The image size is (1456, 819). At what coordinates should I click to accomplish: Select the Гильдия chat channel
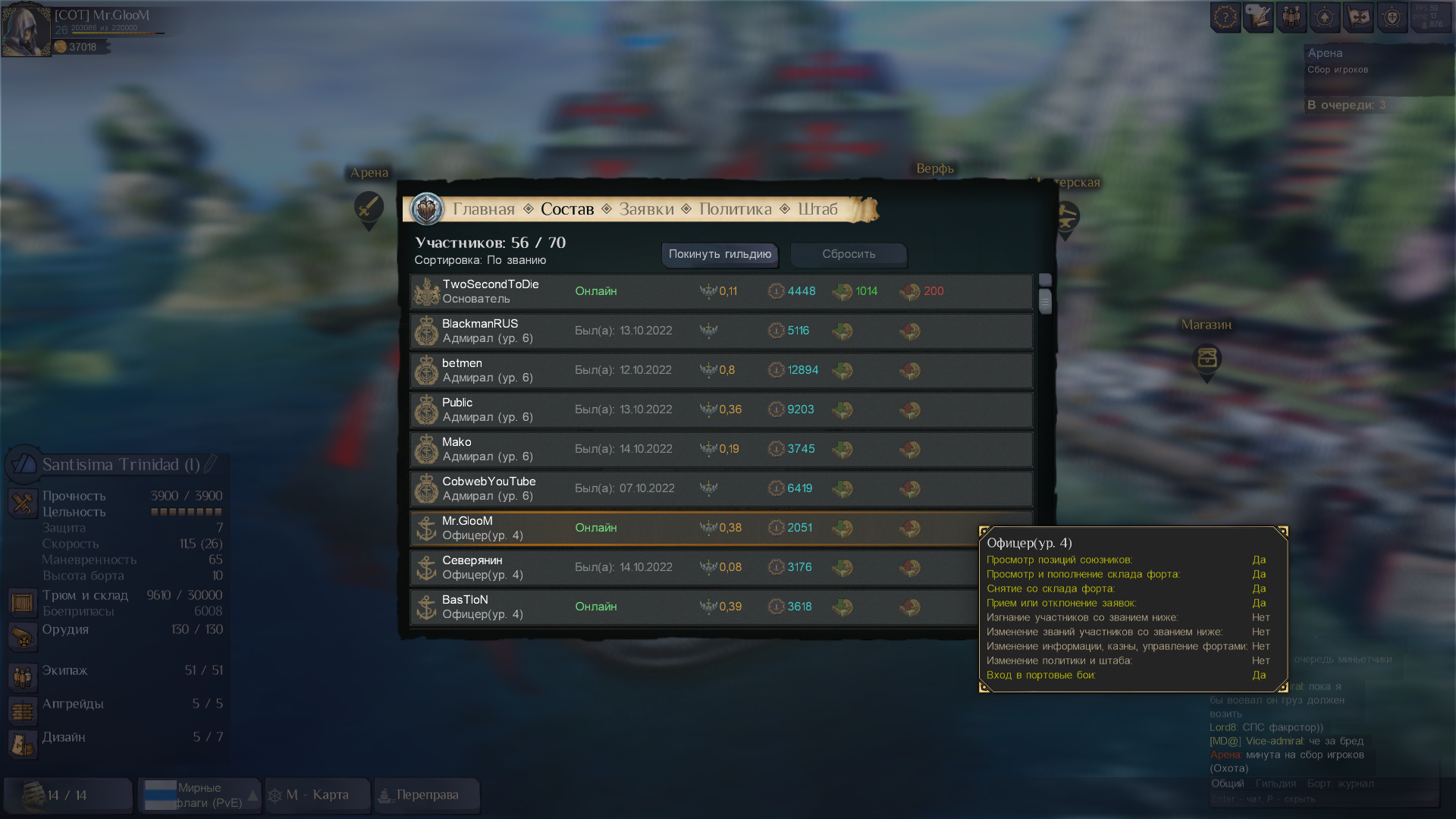click(x=1276, y=783)
